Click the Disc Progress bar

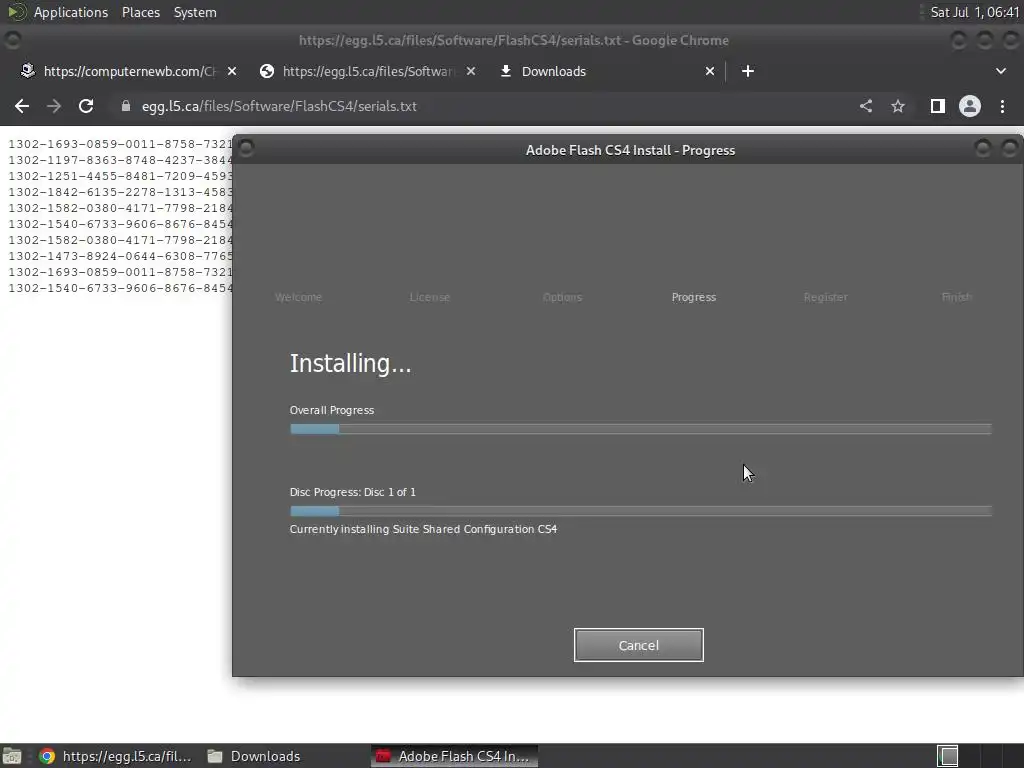coord(641,511)
